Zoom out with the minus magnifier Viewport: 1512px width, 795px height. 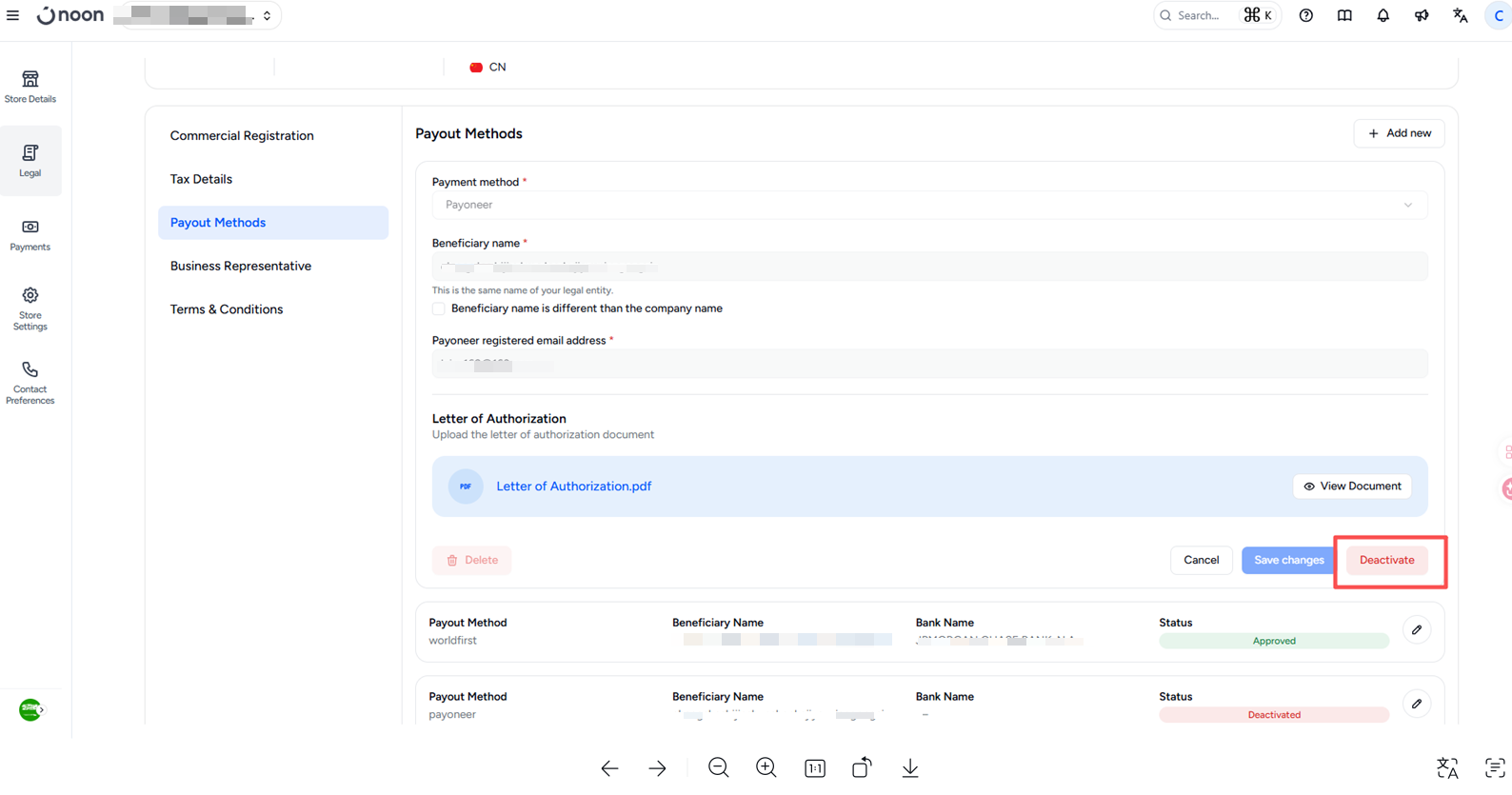(x=719, y=767)
